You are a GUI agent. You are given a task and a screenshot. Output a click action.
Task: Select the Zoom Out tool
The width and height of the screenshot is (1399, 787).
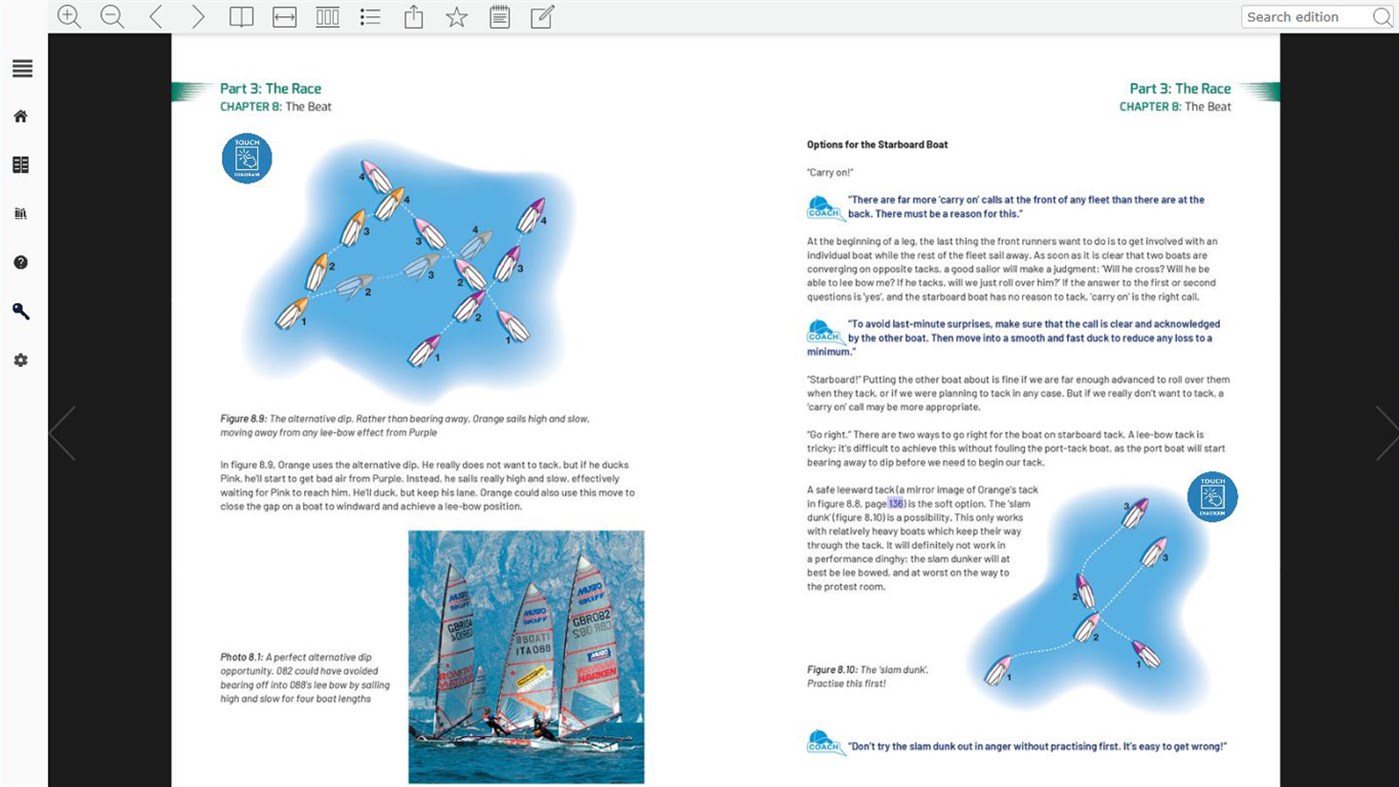pos(112,16)
